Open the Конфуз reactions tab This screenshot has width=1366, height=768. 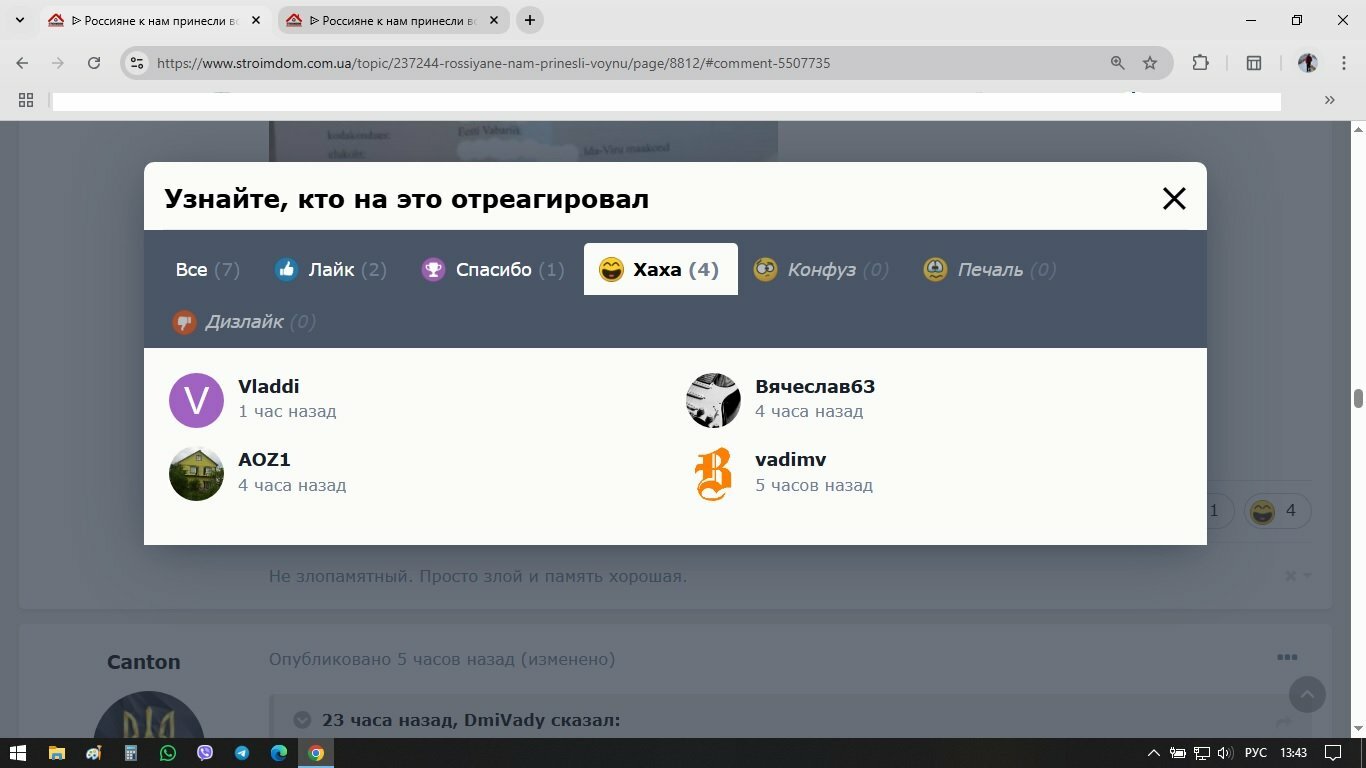point(821,269)
